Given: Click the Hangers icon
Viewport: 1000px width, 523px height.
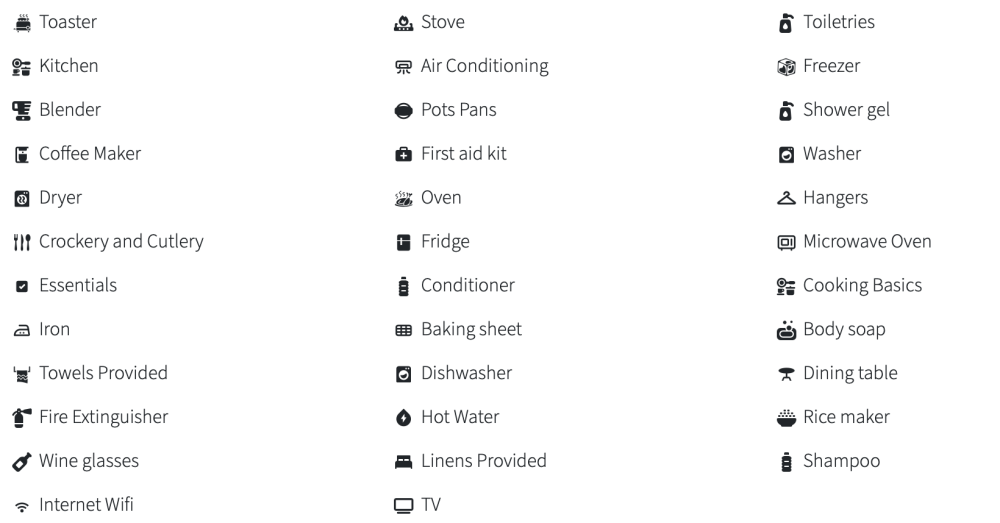Looking at the screenshot, I should [x=786, y=198].
